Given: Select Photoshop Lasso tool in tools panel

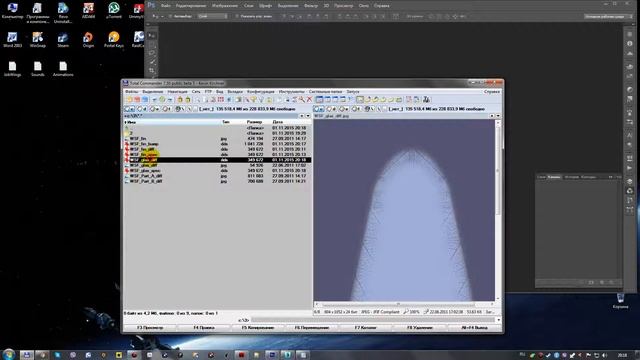Looking at the screenshot, I should [x=152, y=53].
